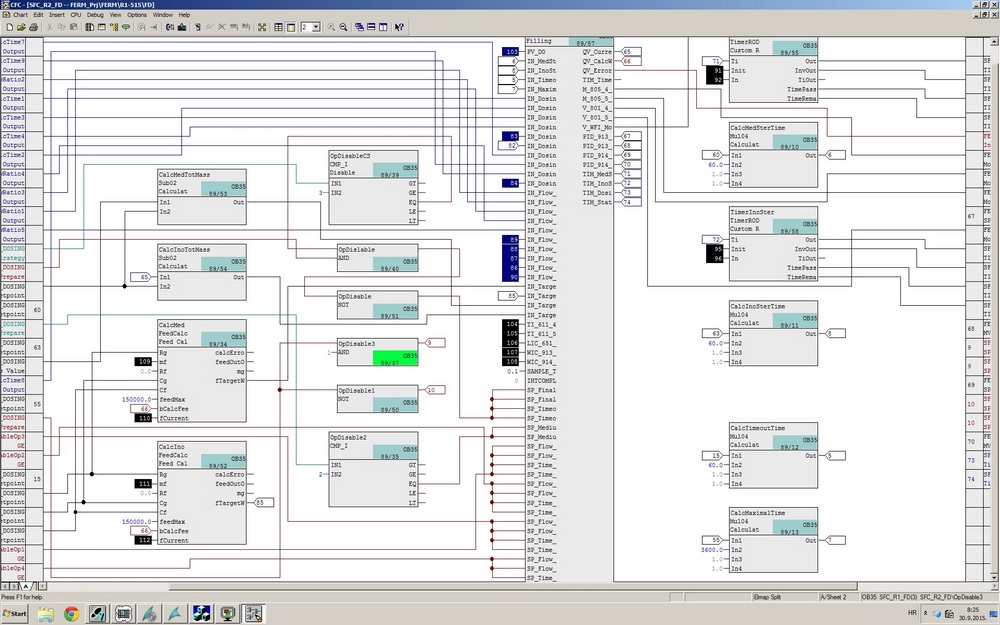Click the Zoom in magnifier icon
This screenshot has height=625, width=1000.
click(331, 27)
